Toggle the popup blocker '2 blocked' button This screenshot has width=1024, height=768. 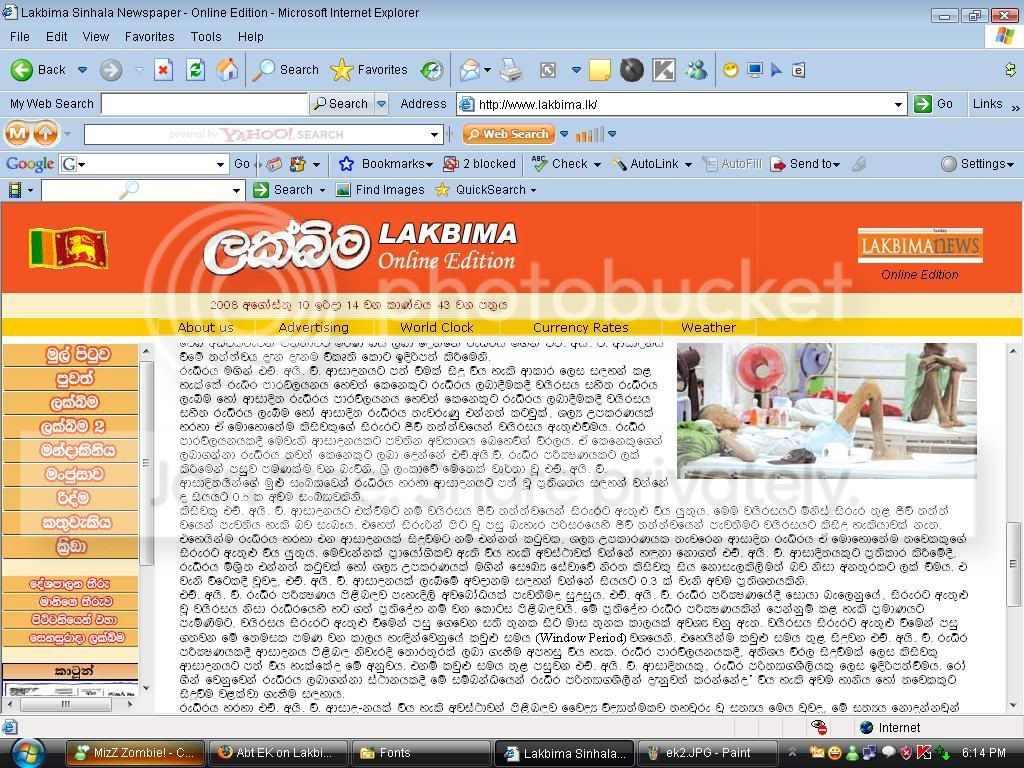(x=479, y=164)
